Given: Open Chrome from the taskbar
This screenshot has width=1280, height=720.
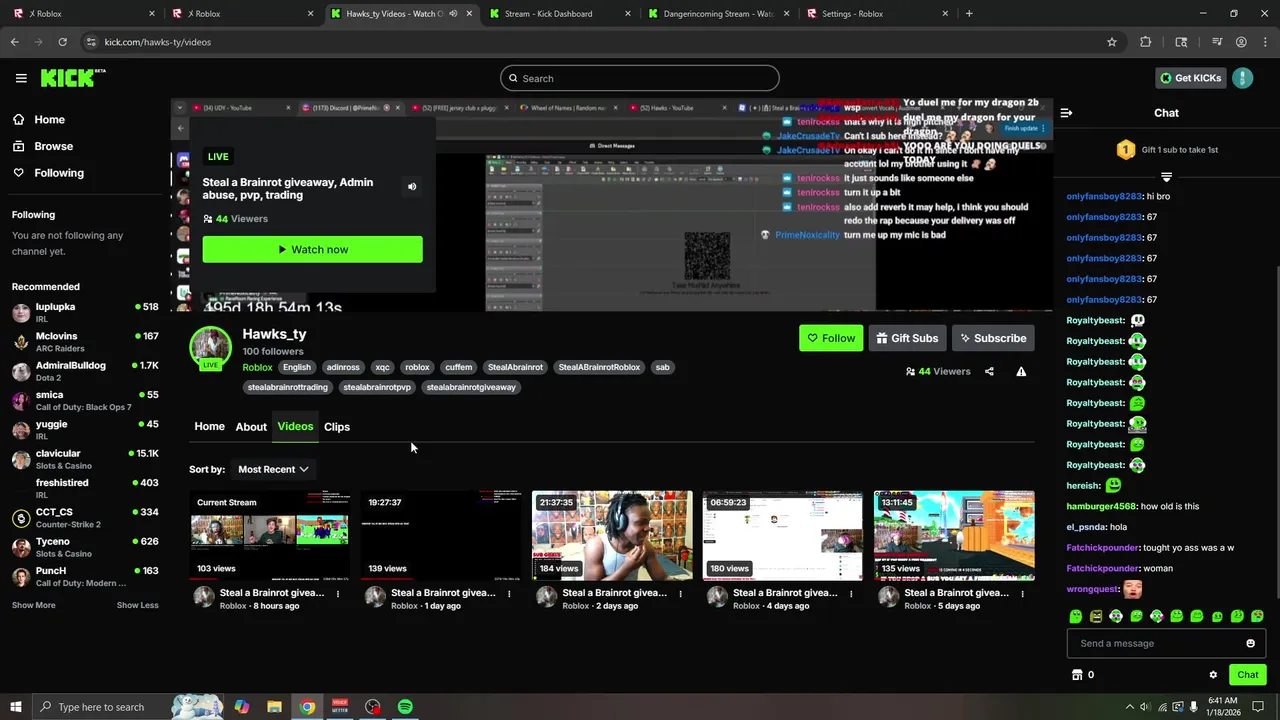Looking at the screenshot, I should pos(307,707).
